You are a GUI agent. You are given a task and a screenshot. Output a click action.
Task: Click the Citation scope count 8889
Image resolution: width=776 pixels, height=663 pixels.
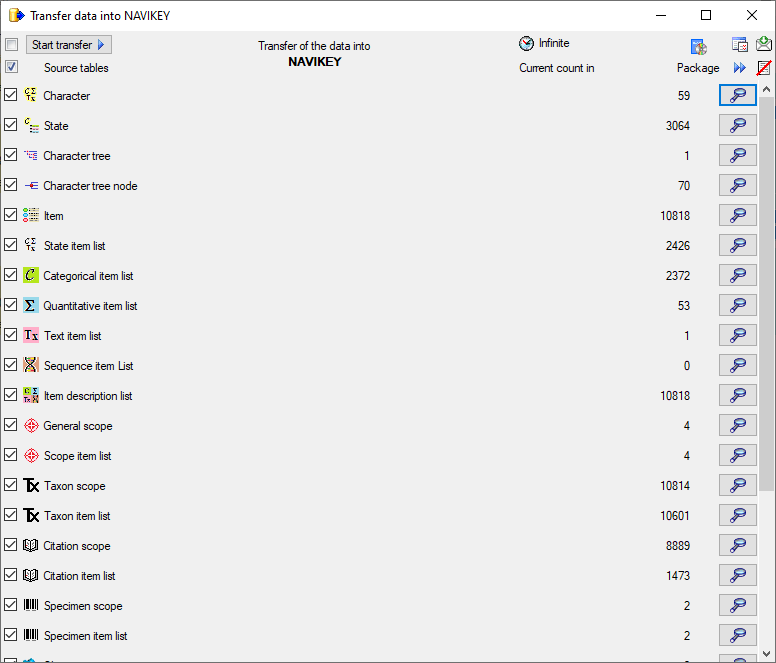[x=678, y=546]
